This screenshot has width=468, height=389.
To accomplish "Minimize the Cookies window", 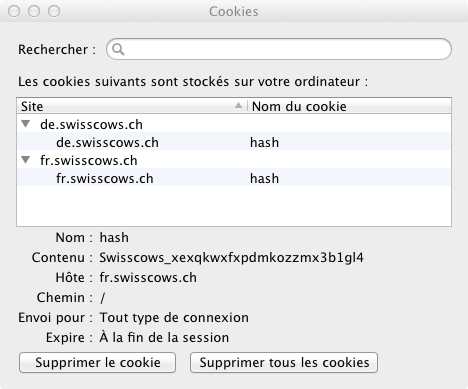I will point(34,11).
